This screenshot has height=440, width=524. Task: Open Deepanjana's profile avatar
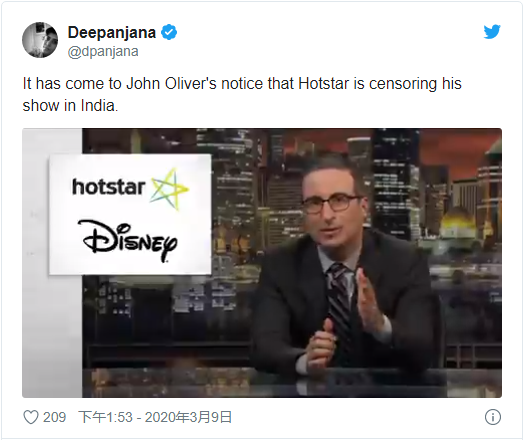[x=40, y=40]
